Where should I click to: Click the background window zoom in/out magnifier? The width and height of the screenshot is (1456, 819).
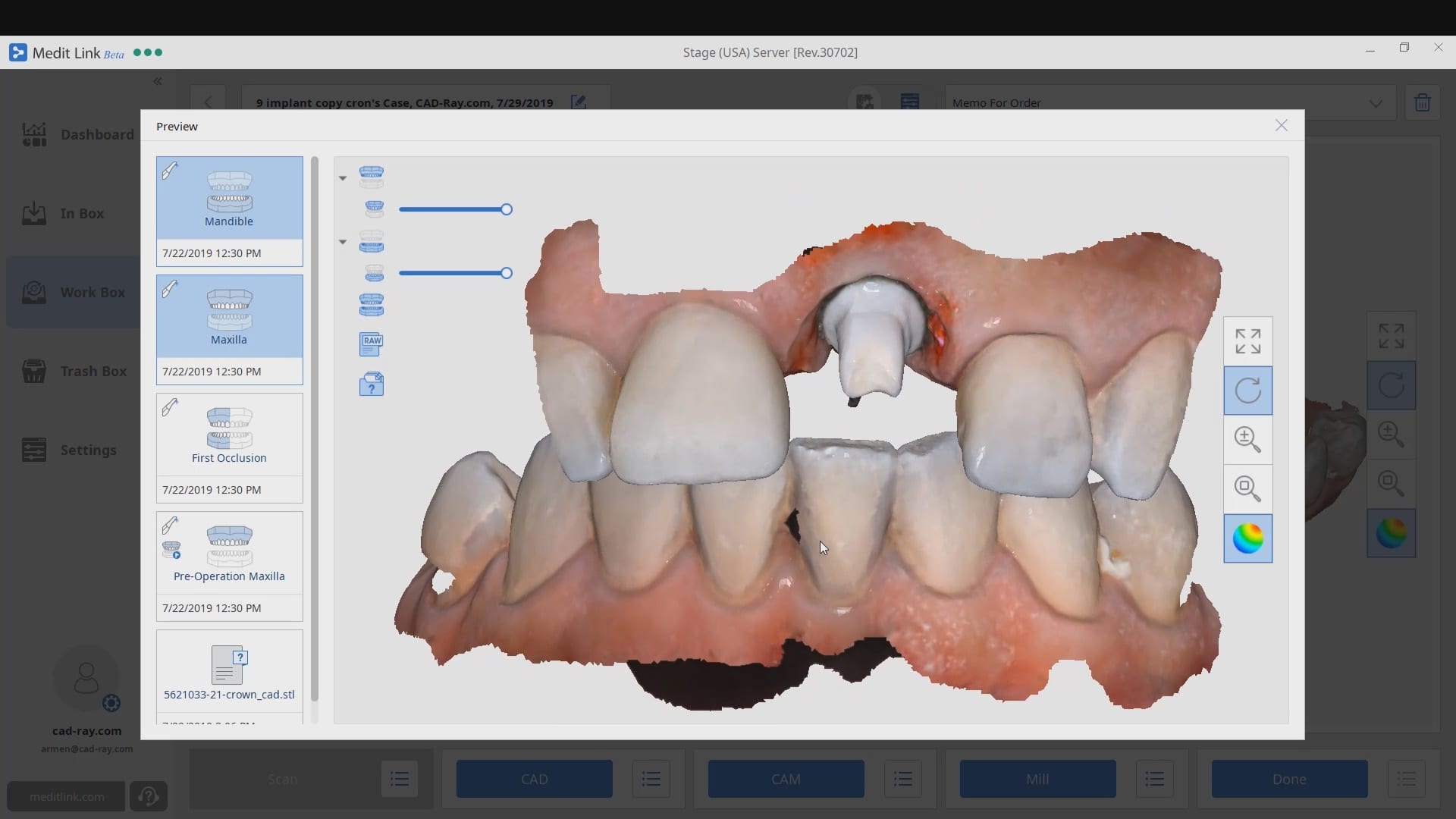click(1391, 434)
